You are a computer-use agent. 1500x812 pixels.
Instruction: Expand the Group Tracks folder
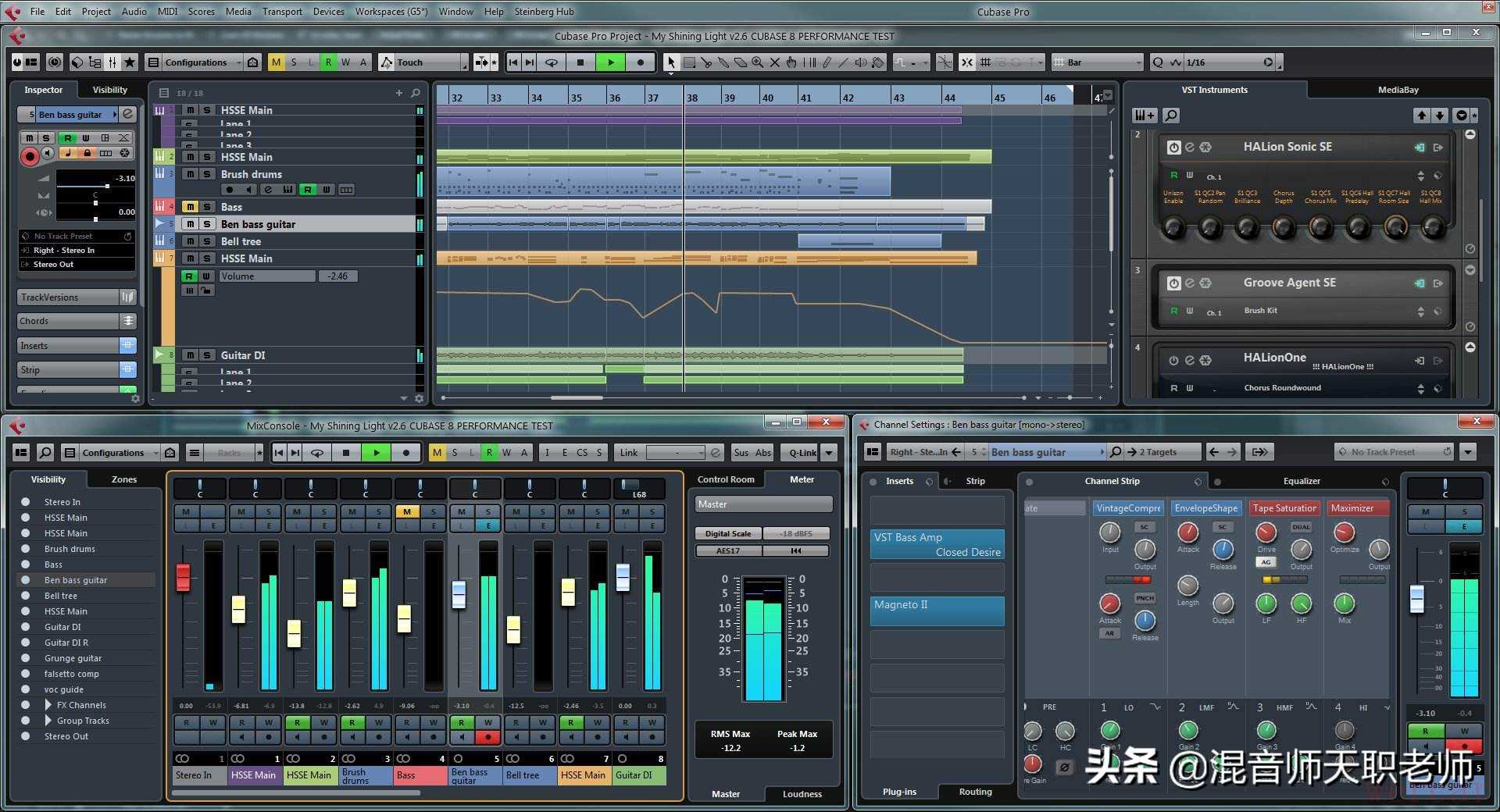(x=48, y=721)
